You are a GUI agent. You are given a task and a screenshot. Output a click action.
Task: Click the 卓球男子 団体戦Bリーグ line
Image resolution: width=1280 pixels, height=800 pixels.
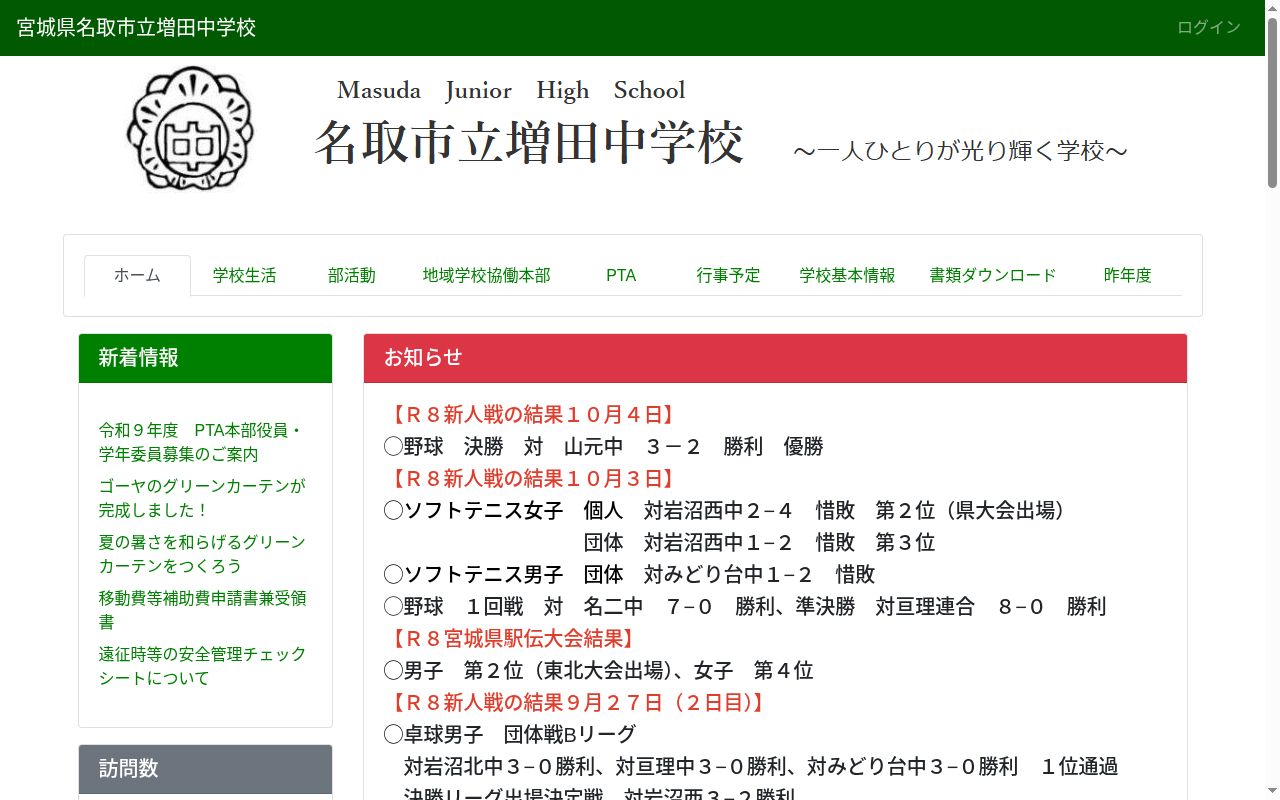point(510,734)
